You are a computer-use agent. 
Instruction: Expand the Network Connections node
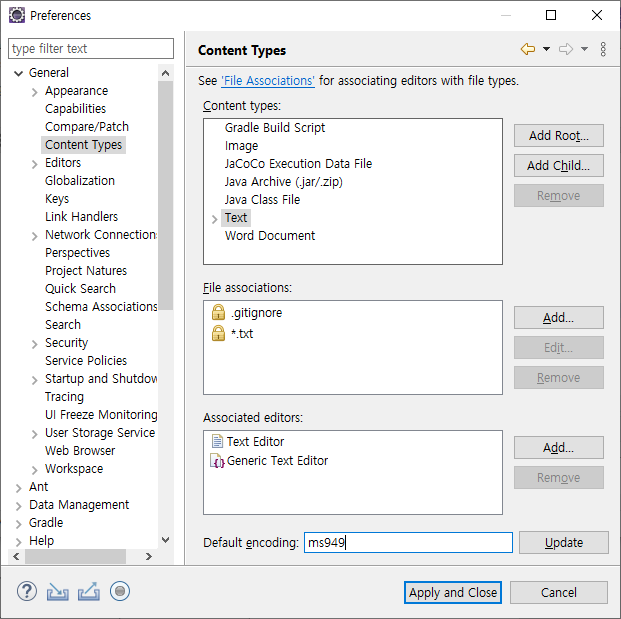click(x=34, y=236)
